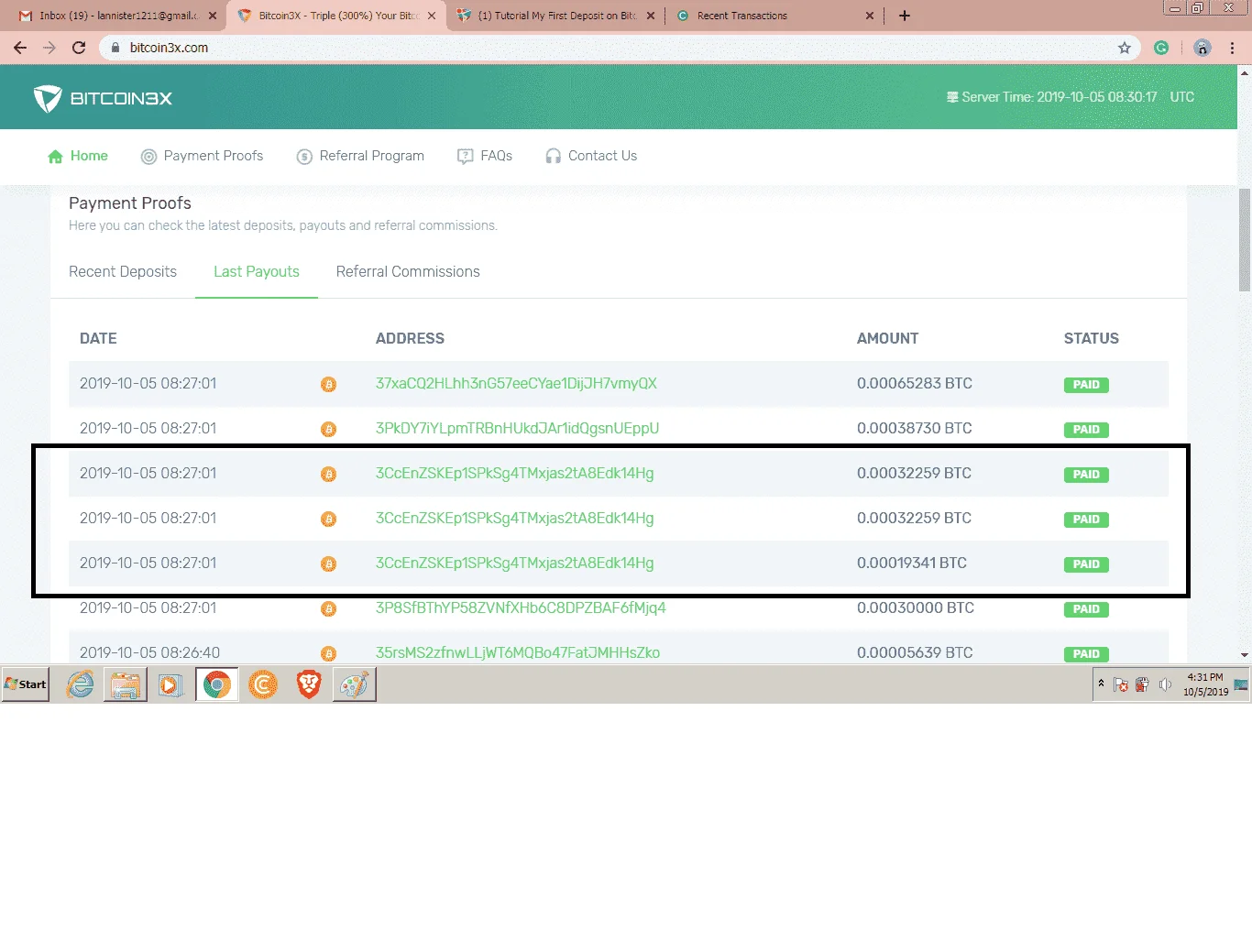Click the amount 0.00065283 BTC
The width and height of the screenshot is (1252, 952).
[915, 383]
